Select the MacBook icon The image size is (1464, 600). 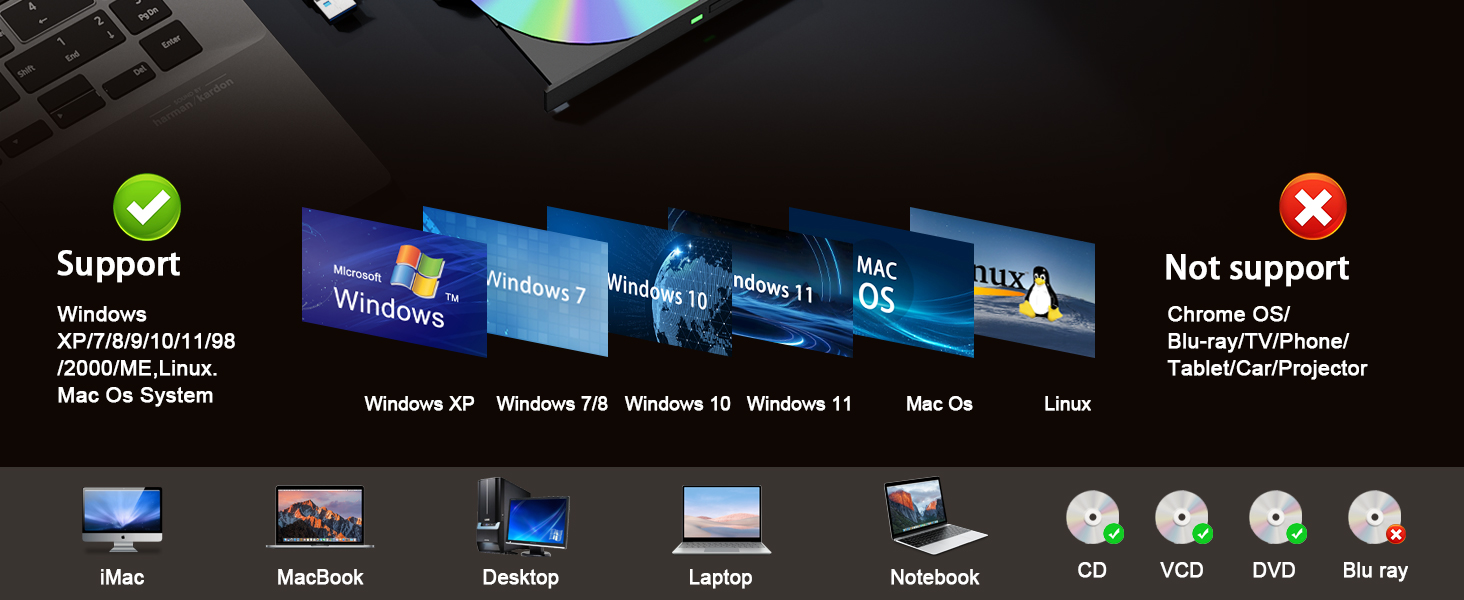[320, 517]
